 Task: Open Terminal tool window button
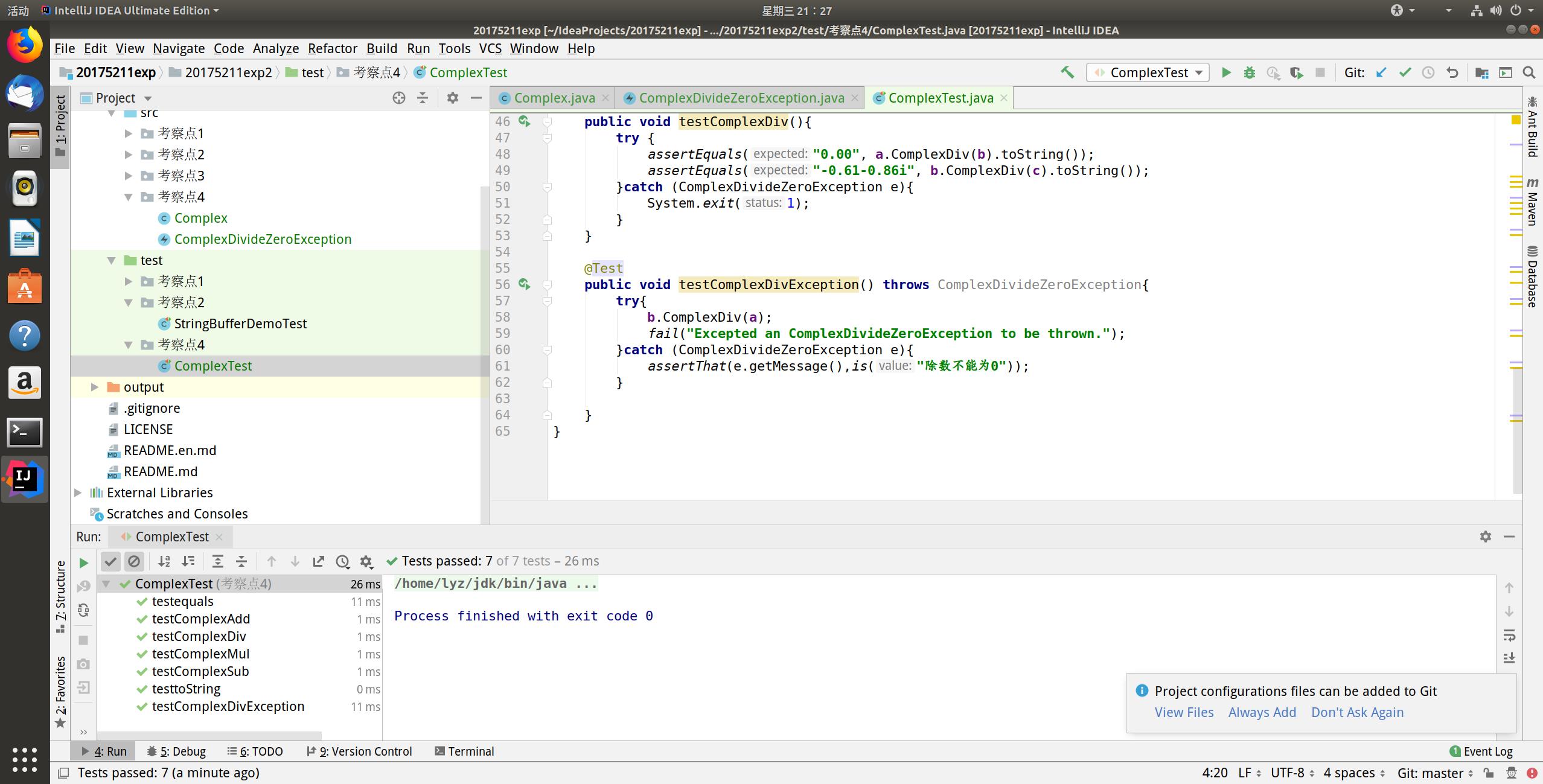[464, 751]
